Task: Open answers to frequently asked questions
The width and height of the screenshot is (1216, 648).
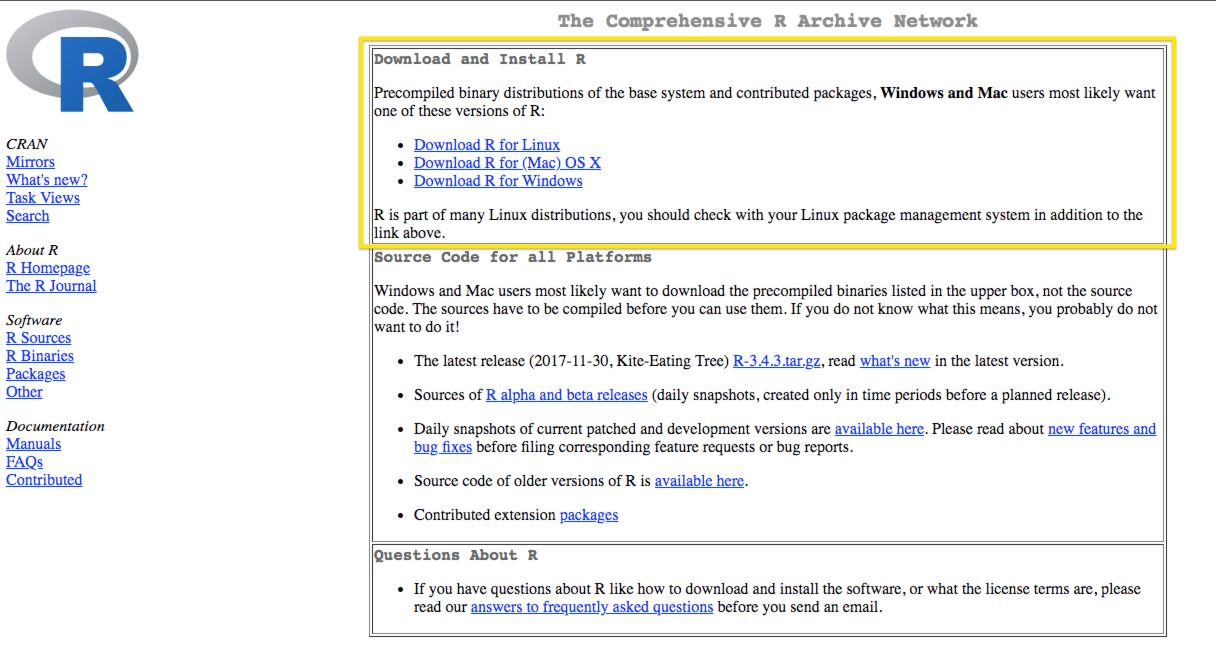Action: coord(592,607)
